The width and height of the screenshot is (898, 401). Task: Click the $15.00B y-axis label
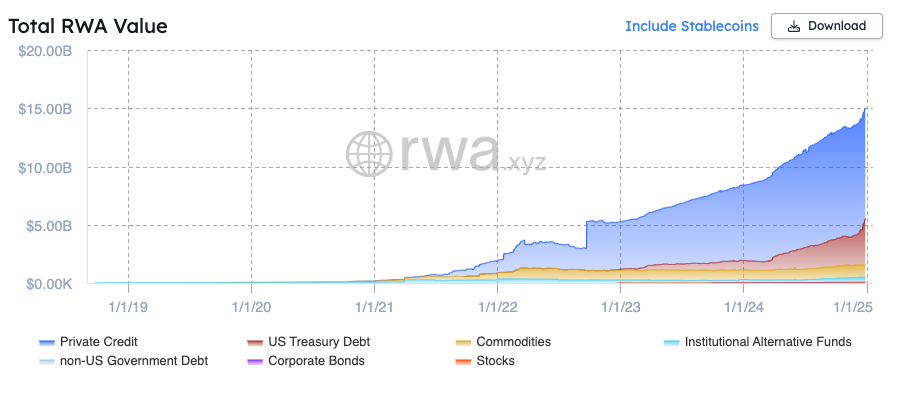pyautogui.click(x=45, y=109)
